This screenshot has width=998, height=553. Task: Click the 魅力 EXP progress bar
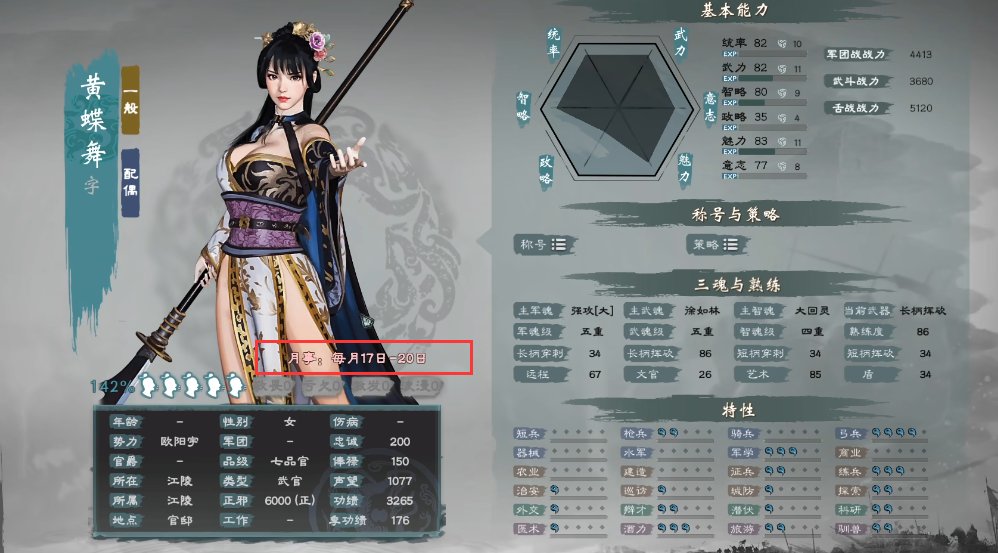click(x=764, y=152)
